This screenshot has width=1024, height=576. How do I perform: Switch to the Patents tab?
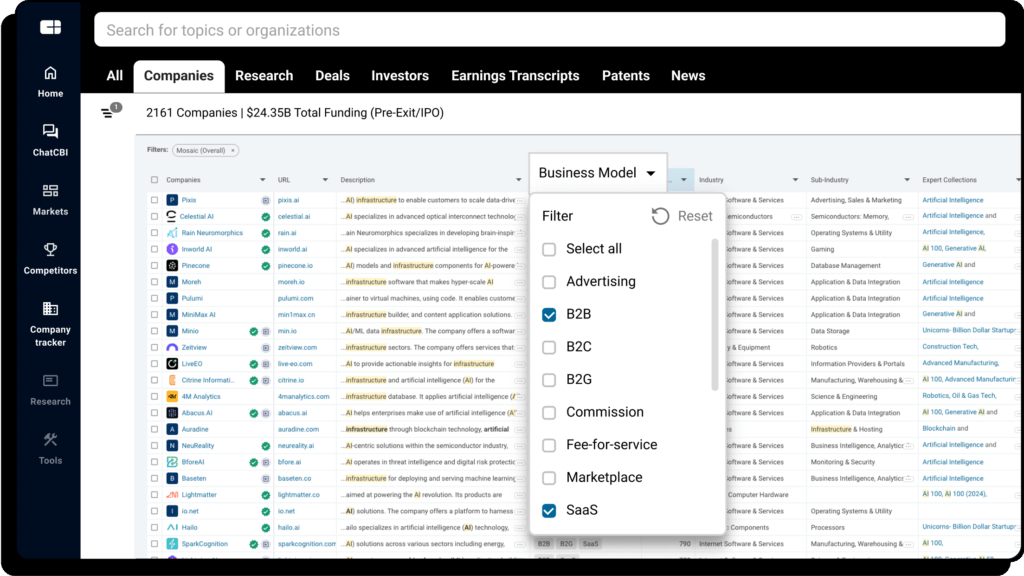[625, 76]
